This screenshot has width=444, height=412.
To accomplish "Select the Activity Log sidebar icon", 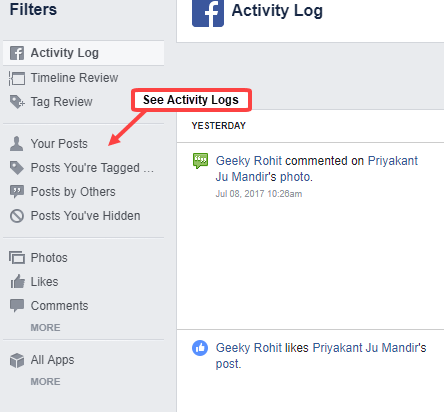I will tap(17, 53).
